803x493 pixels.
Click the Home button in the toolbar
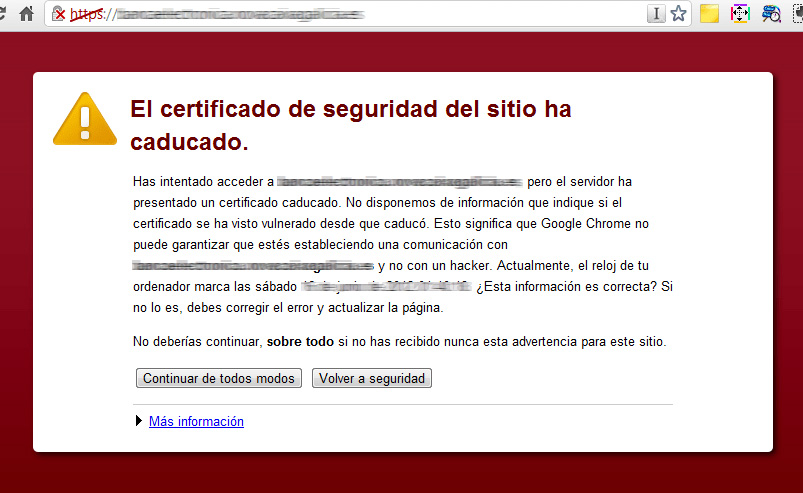(27, 13)
